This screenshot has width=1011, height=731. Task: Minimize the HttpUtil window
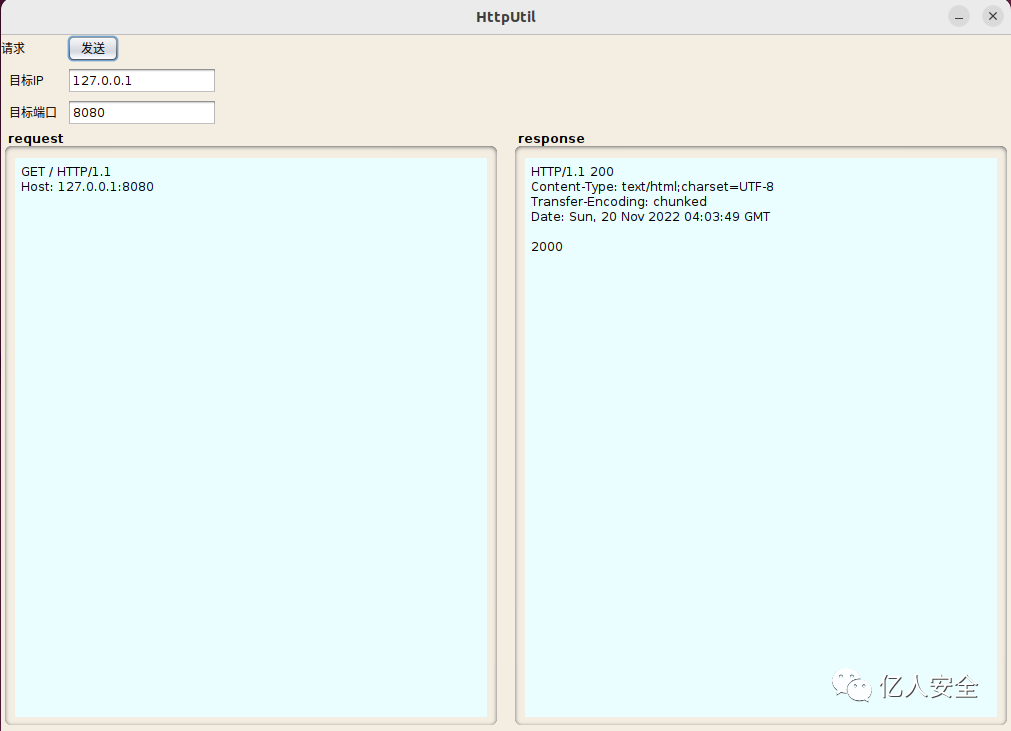[x=959, y=16]
